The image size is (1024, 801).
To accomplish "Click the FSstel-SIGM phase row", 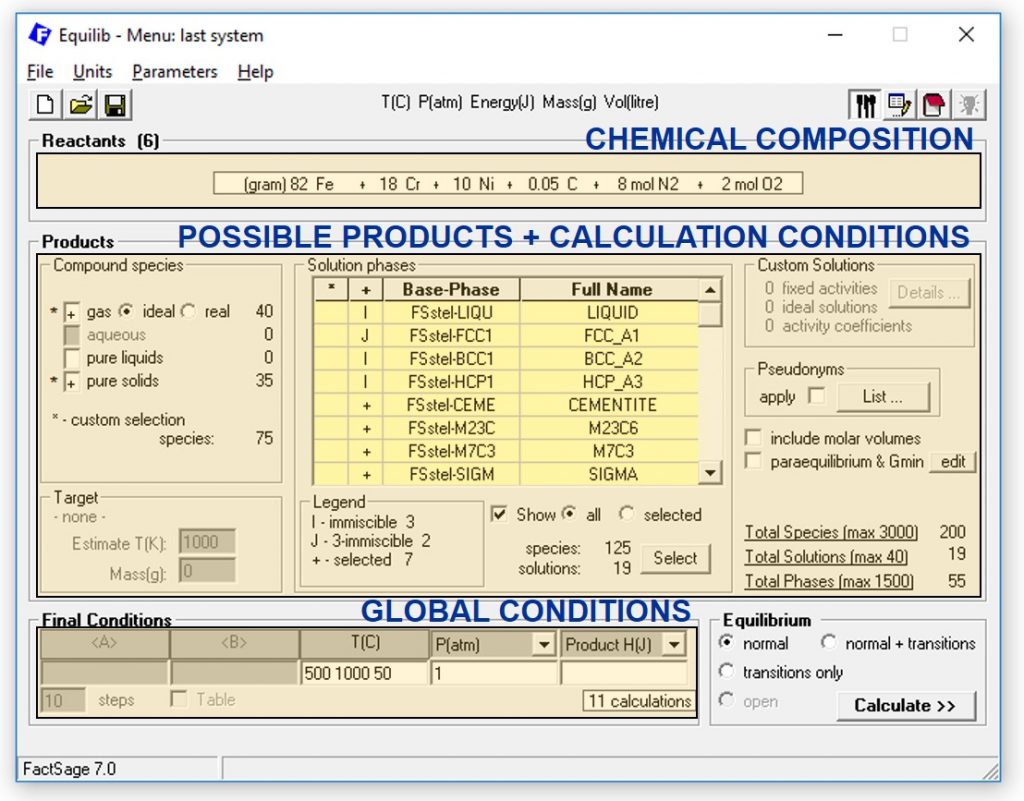I will 506,474.
